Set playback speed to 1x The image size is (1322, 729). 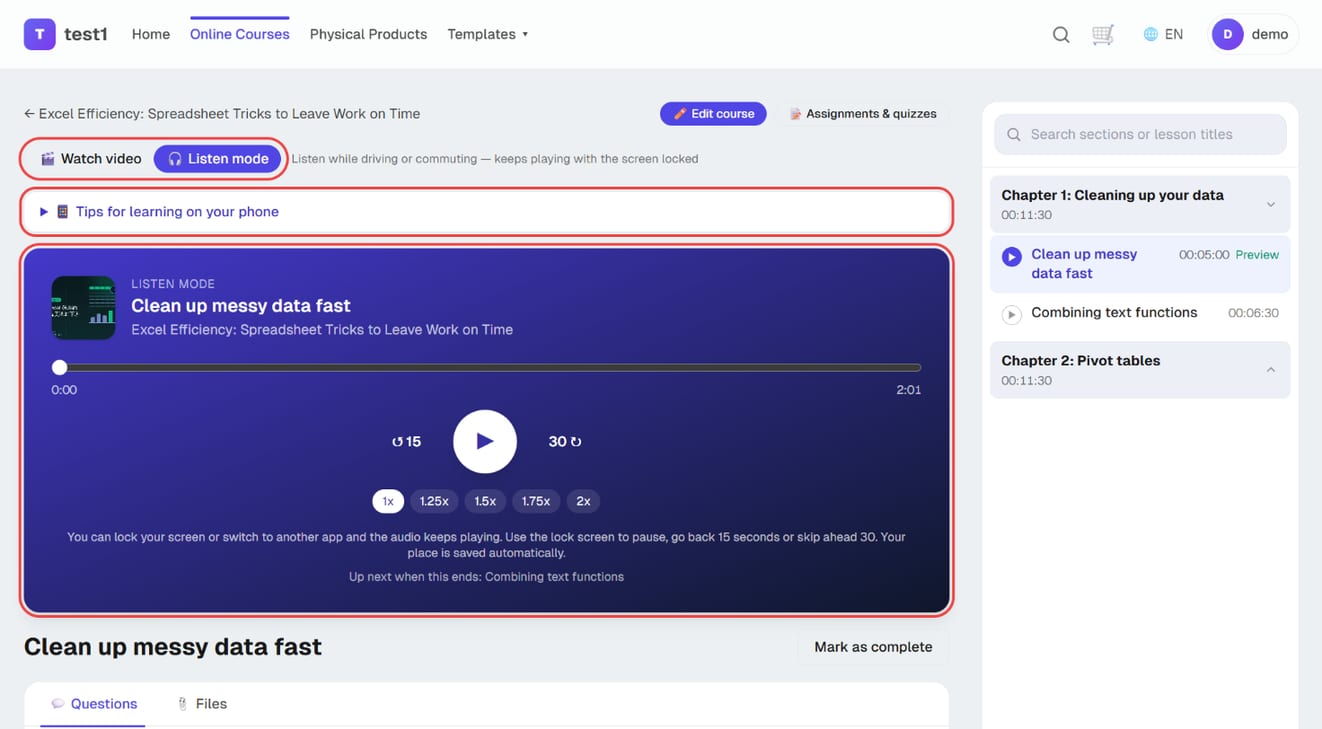388,501
